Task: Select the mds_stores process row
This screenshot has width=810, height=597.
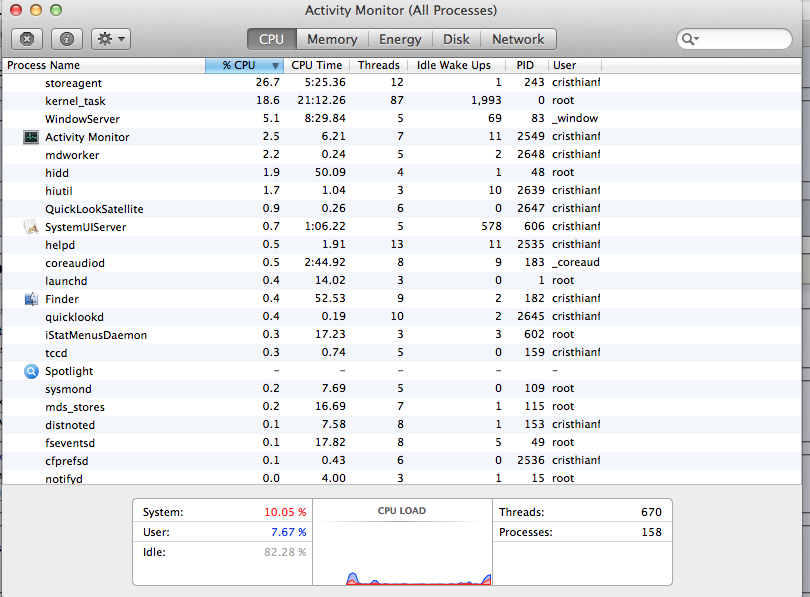Action: click(x=402, y=406)
